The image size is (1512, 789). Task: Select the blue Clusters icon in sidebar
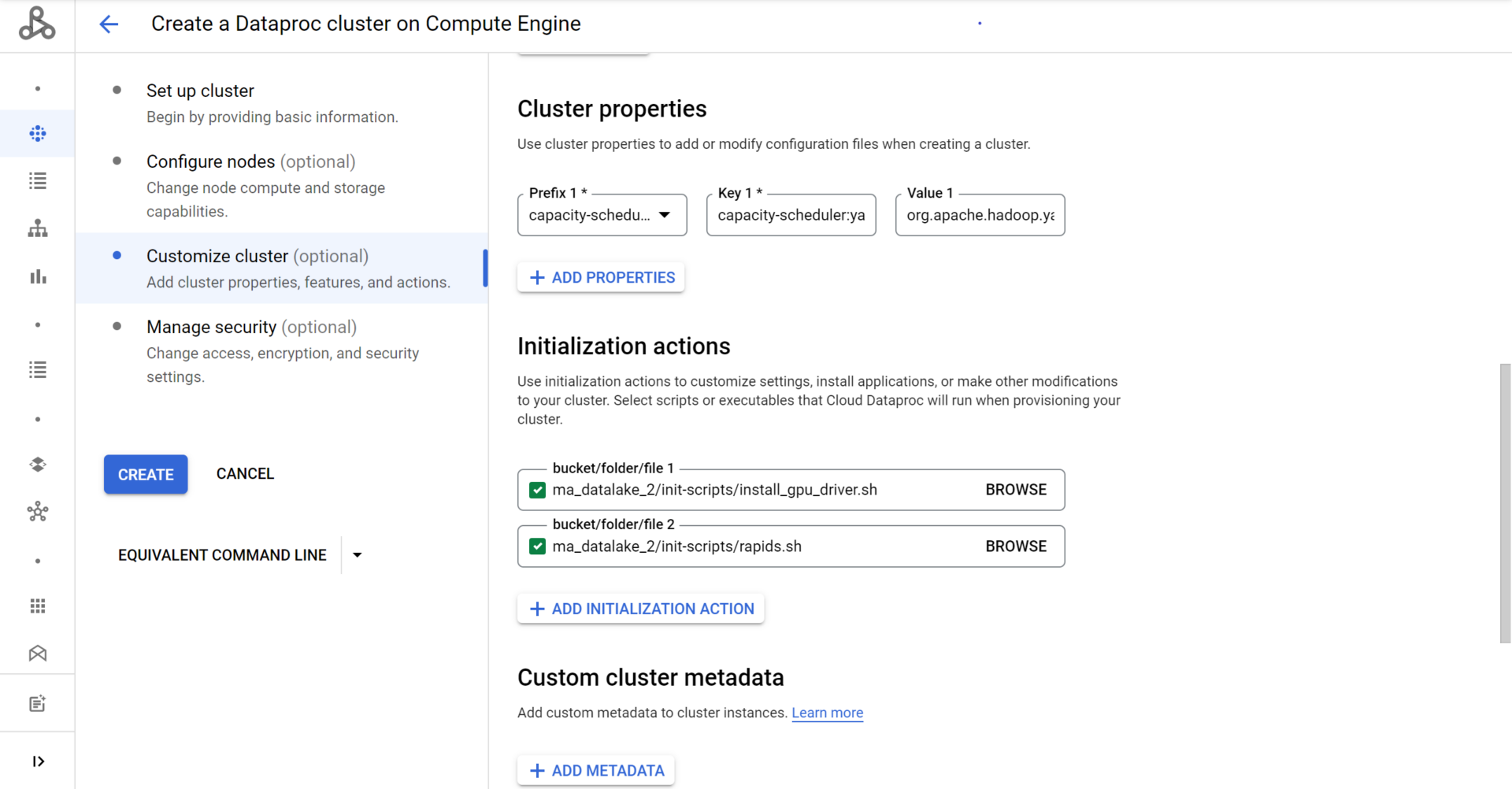[37, 133]
